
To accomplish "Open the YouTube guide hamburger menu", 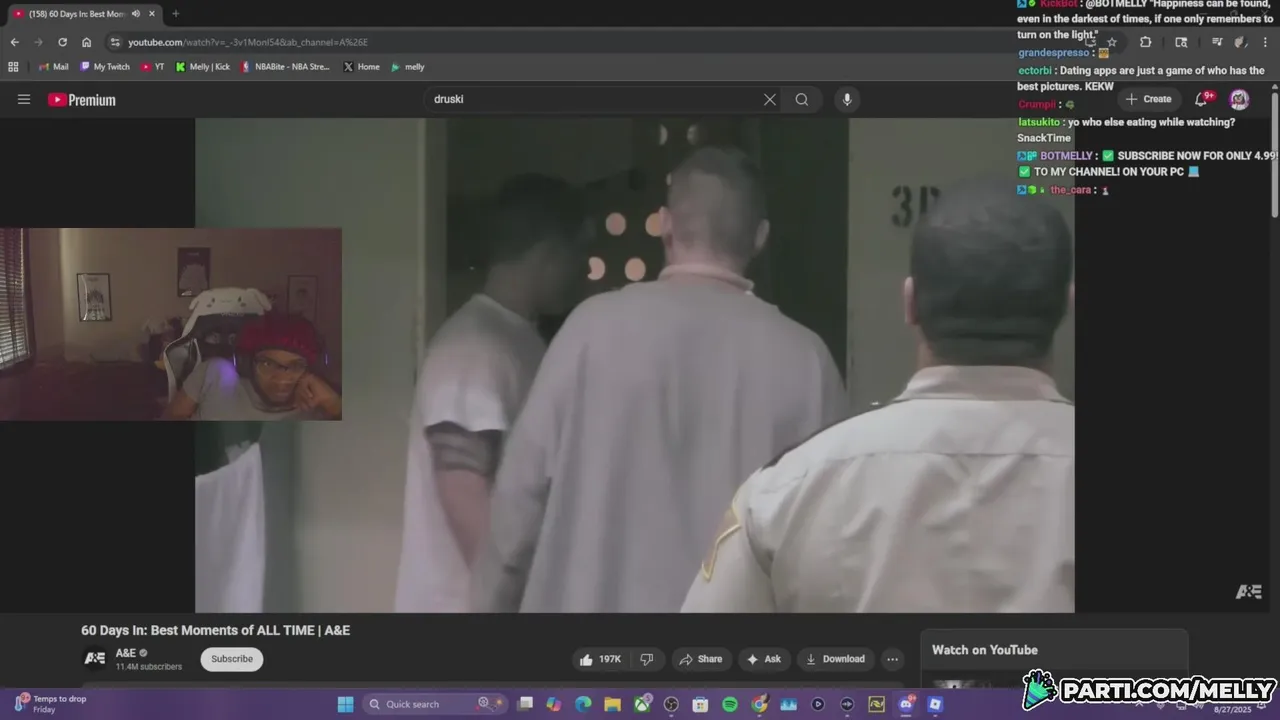I will [x=24, y=99].
